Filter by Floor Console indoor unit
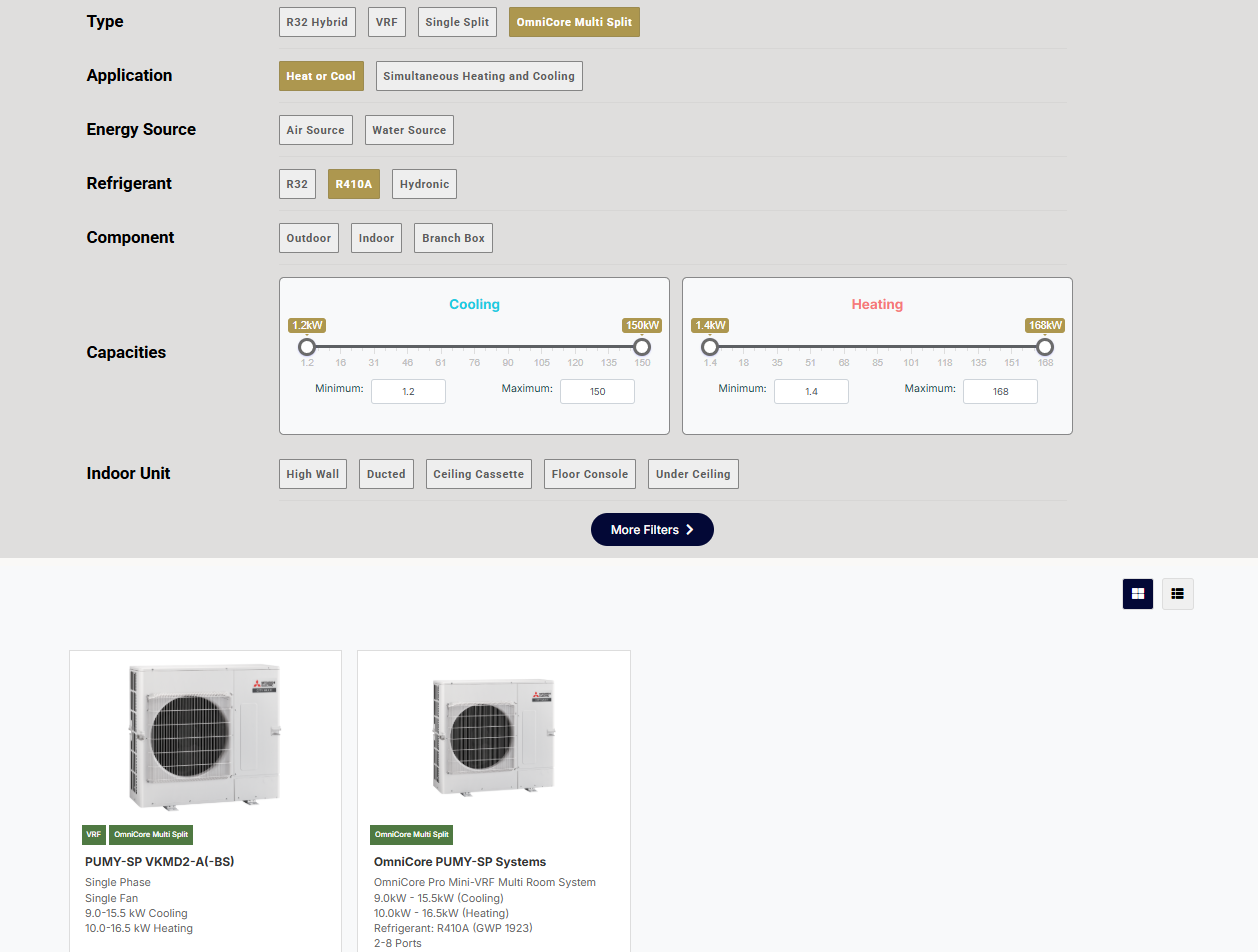 pos(590,474)
